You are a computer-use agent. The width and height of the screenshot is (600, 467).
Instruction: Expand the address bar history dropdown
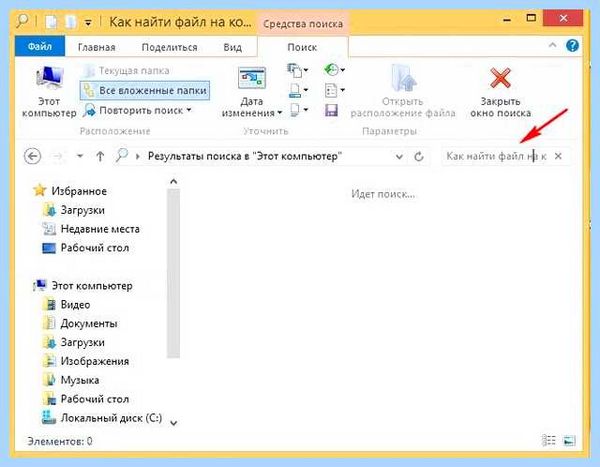coord(399,157)
